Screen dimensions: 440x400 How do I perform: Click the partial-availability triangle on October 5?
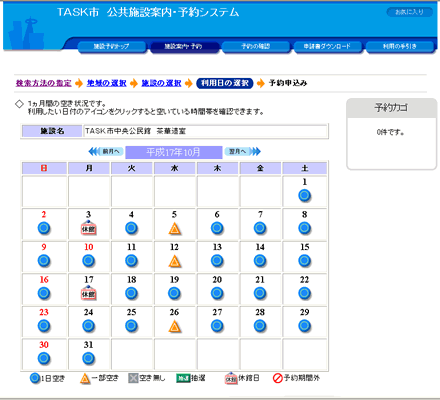pos(174,228)
